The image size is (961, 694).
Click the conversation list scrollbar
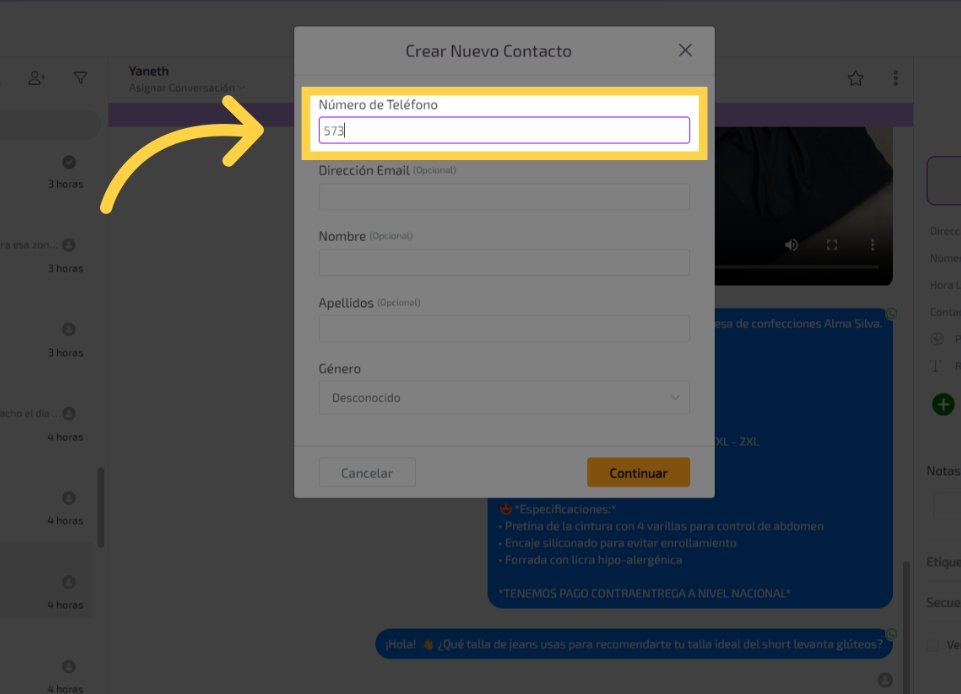coord(100,507)
